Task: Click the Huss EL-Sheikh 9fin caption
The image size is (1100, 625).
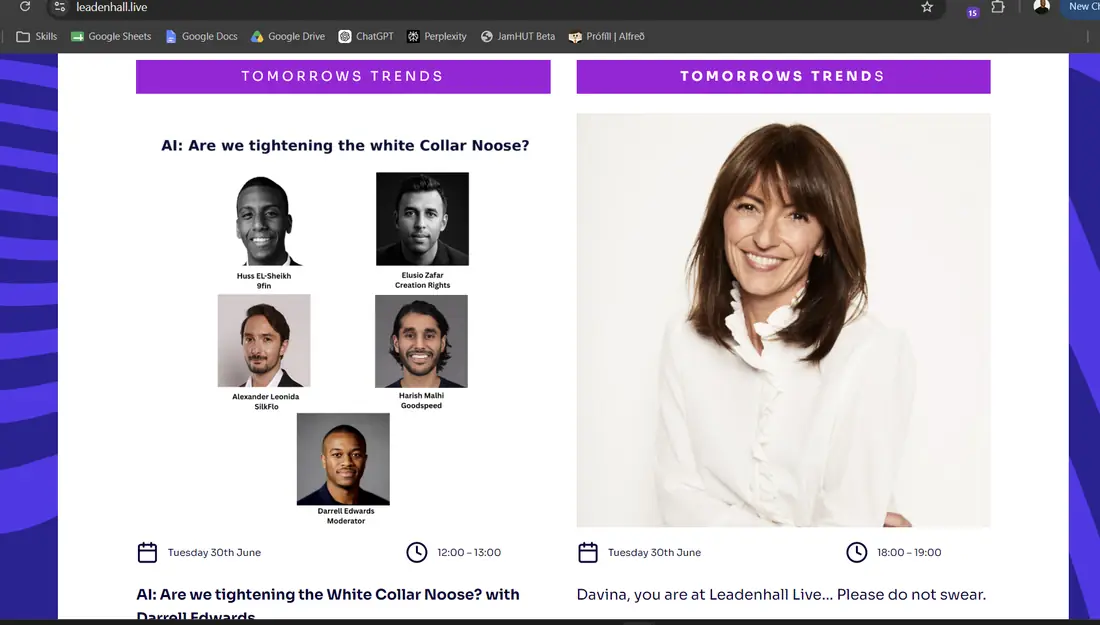Action: (264, 281)
